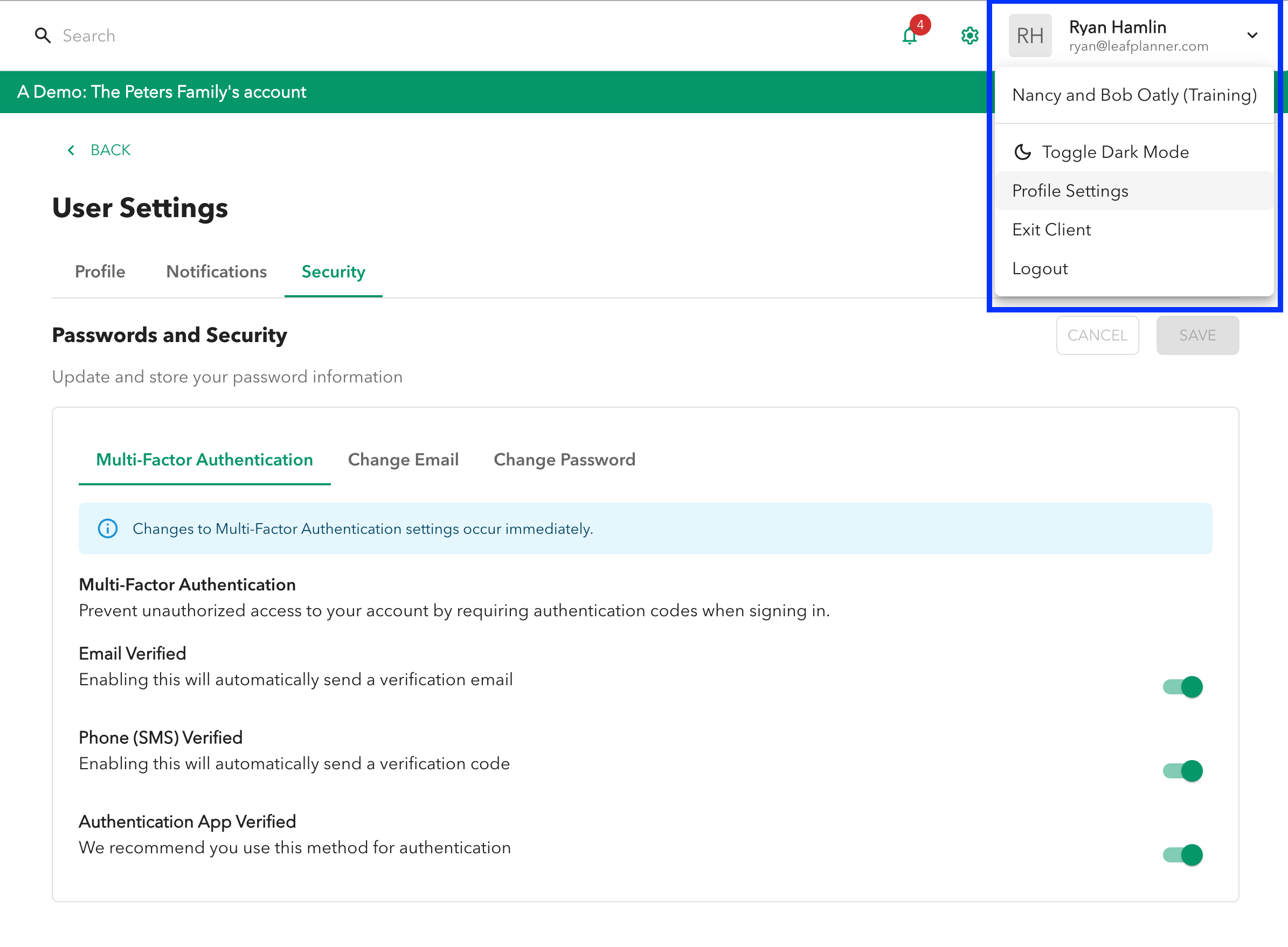Click the MFA changes occur immediately notice
This screenshot has height=947, width=1288.
click(x=645, y=528)
